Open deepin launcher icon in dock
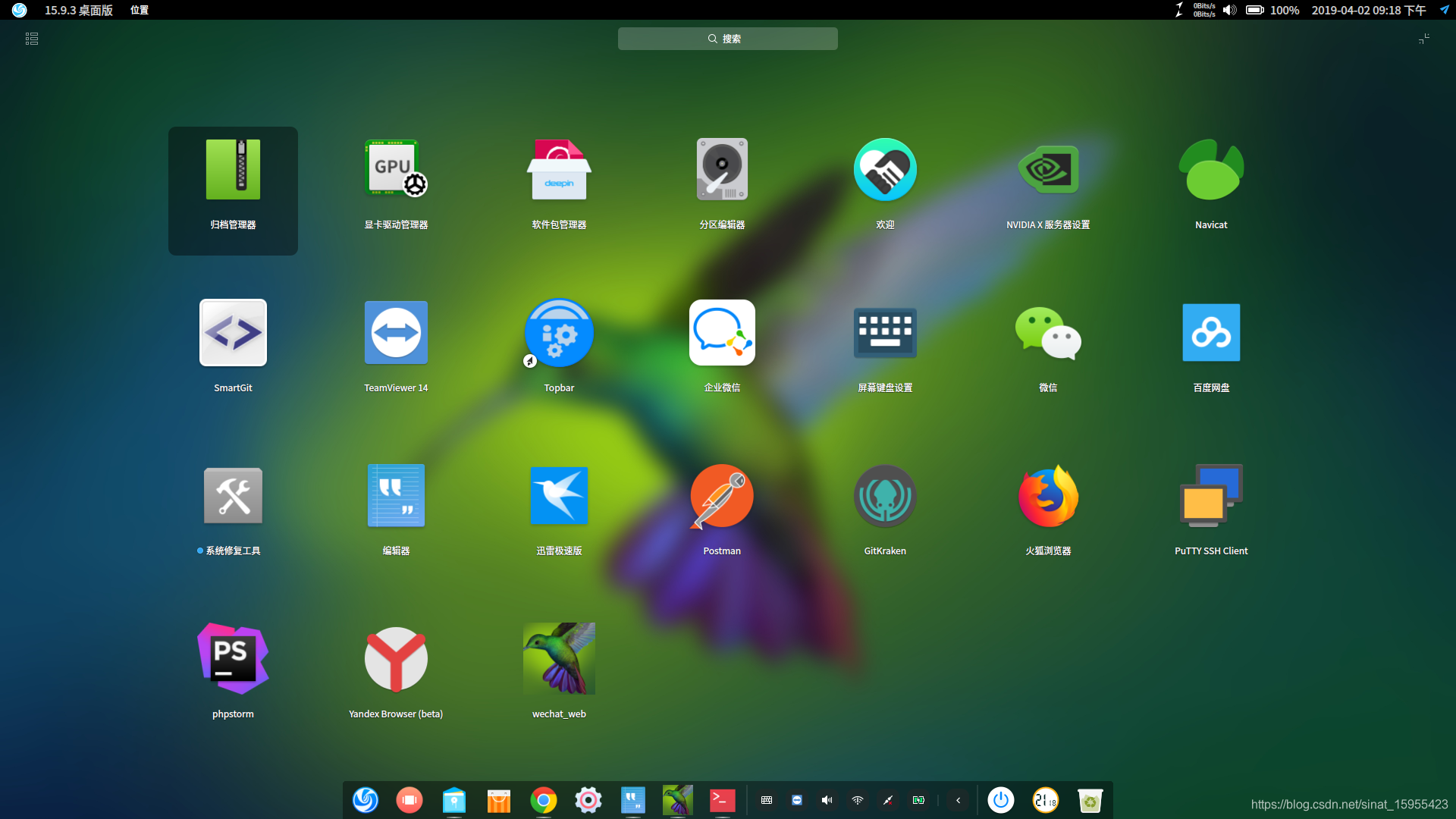 366,800
